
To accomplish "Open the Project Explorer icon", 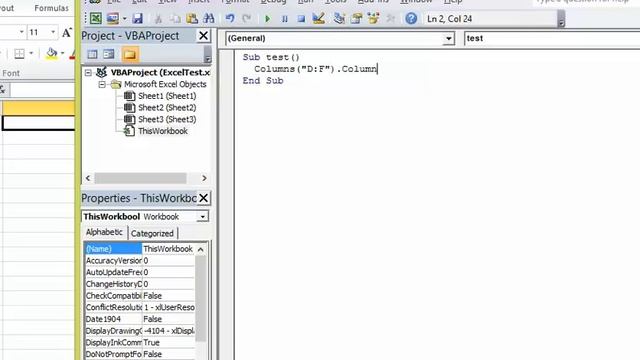I will click(x=339, y=18).
